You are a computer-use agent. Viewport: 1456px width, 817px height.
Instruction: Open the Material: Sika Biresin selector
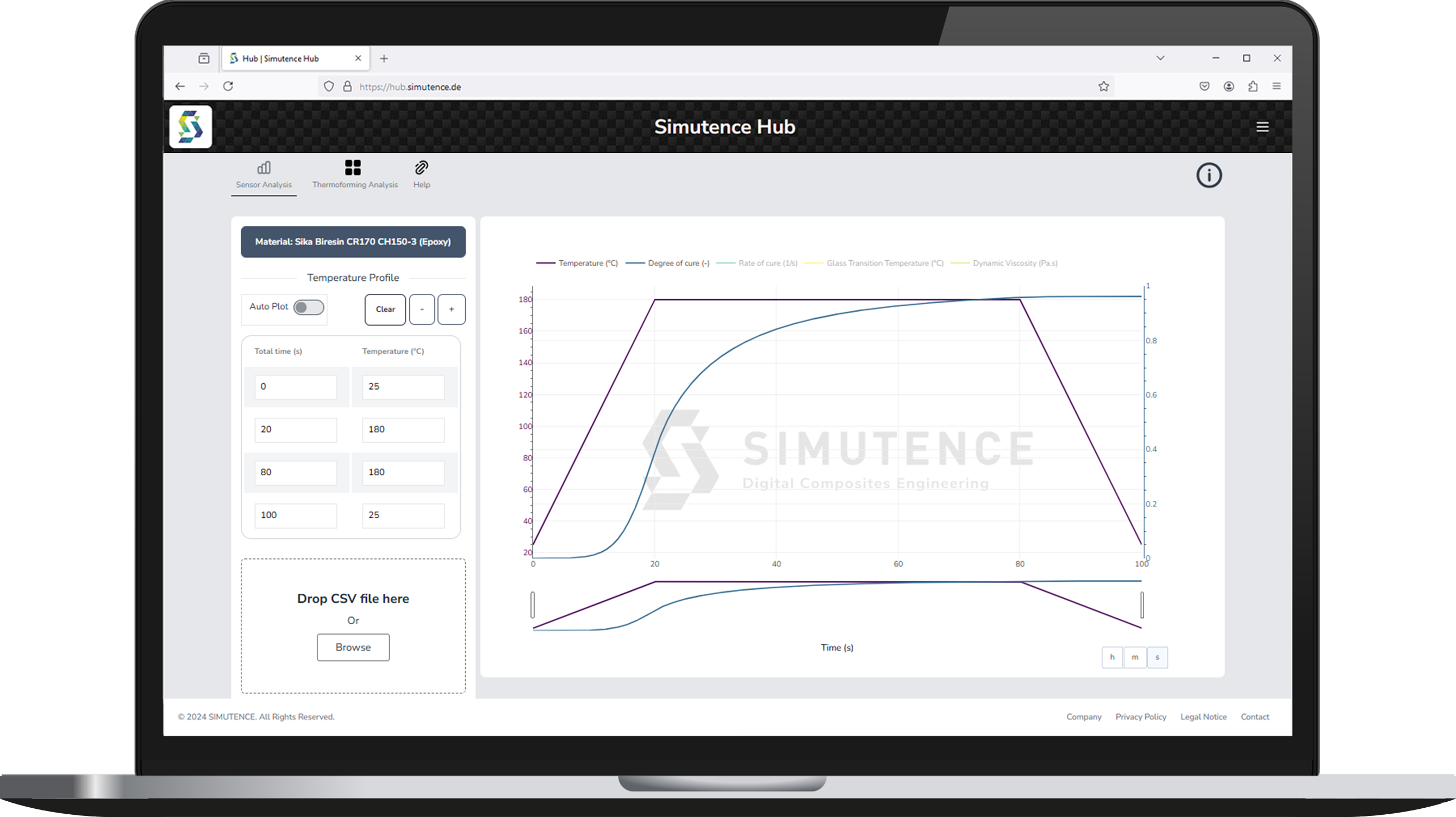click(353, 242)
